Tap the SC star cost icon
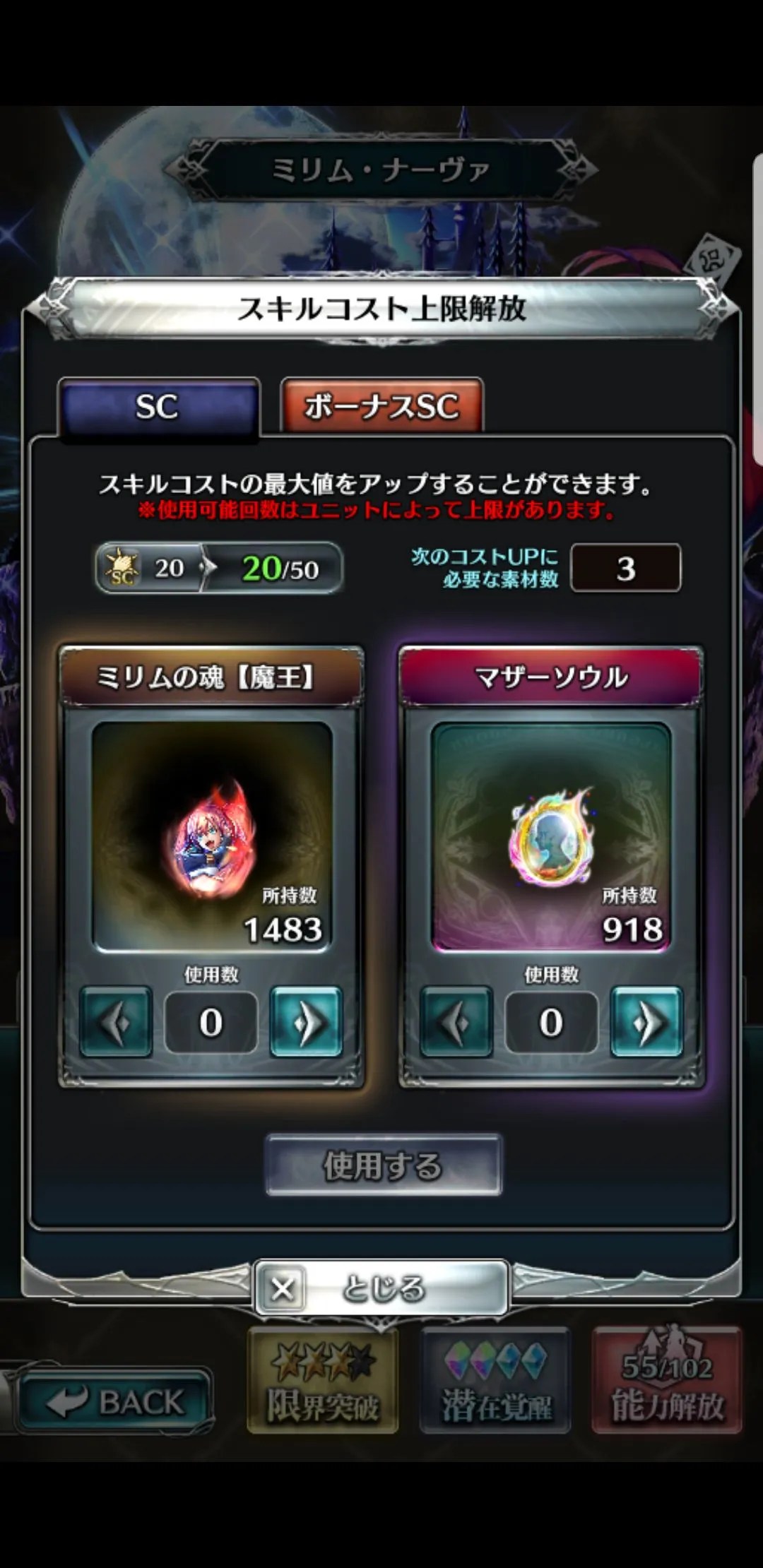 pos(122,568)
